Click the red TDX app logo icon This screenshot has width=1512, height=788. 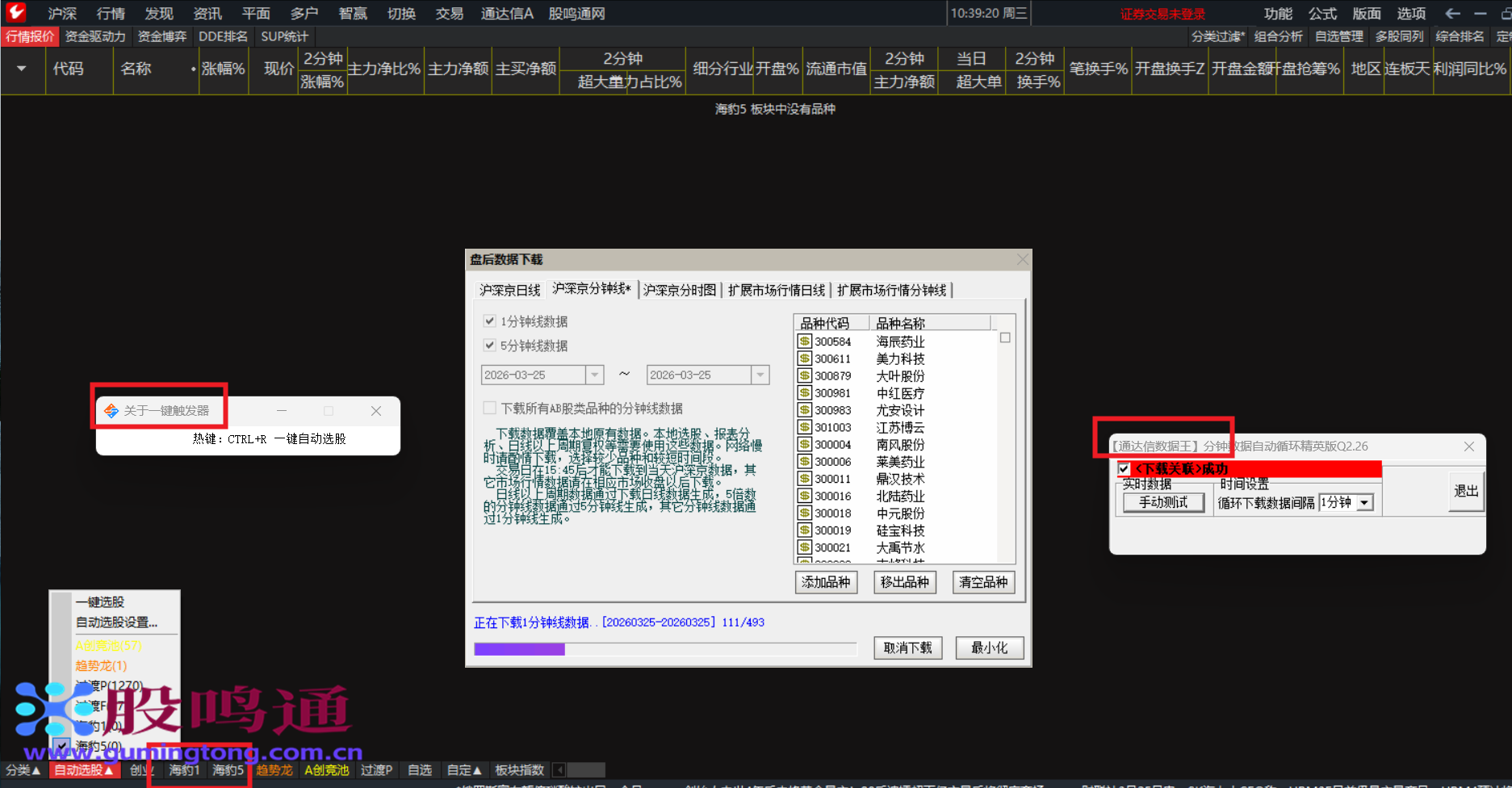click(16, 12)
